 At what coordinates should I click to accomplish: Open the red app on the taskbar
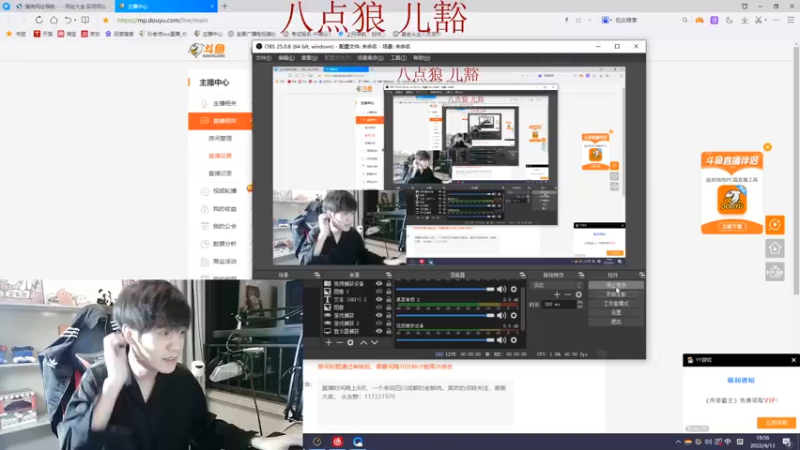(337, 442)
